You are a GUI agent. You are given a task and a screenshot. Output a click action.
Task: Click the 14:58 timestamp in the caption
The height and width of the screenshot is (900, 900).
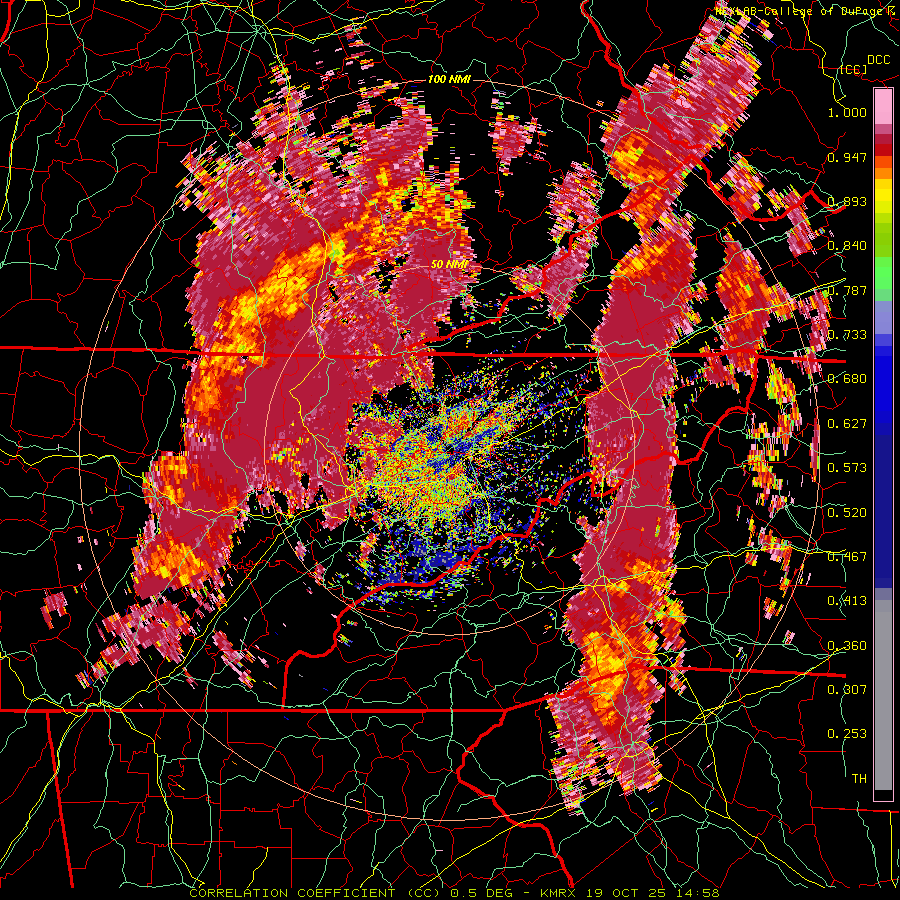click(x=699, y=893)
